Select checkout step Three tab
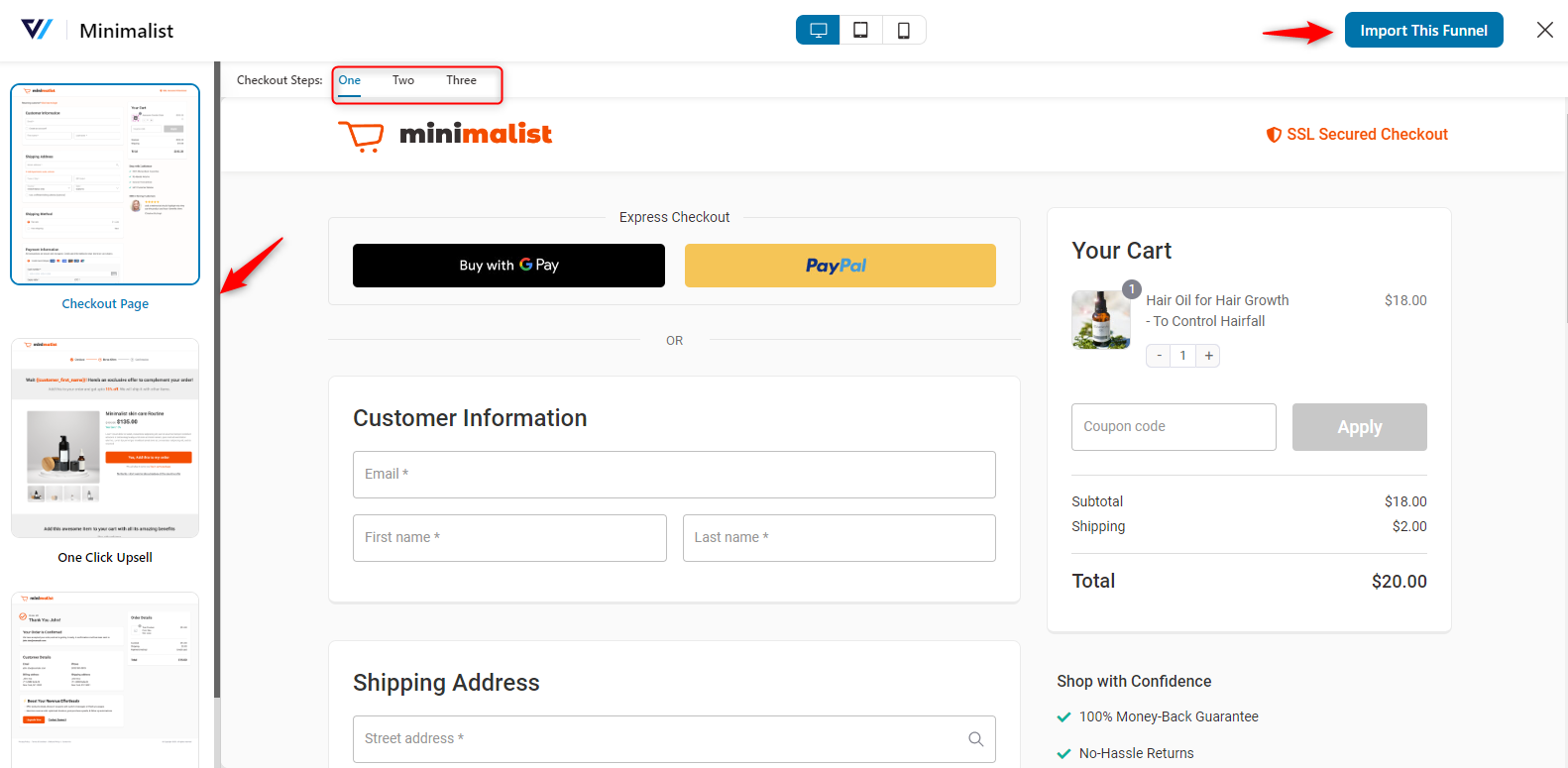The width and height of the screenshot is (1568, 768). tap(461, 80)
